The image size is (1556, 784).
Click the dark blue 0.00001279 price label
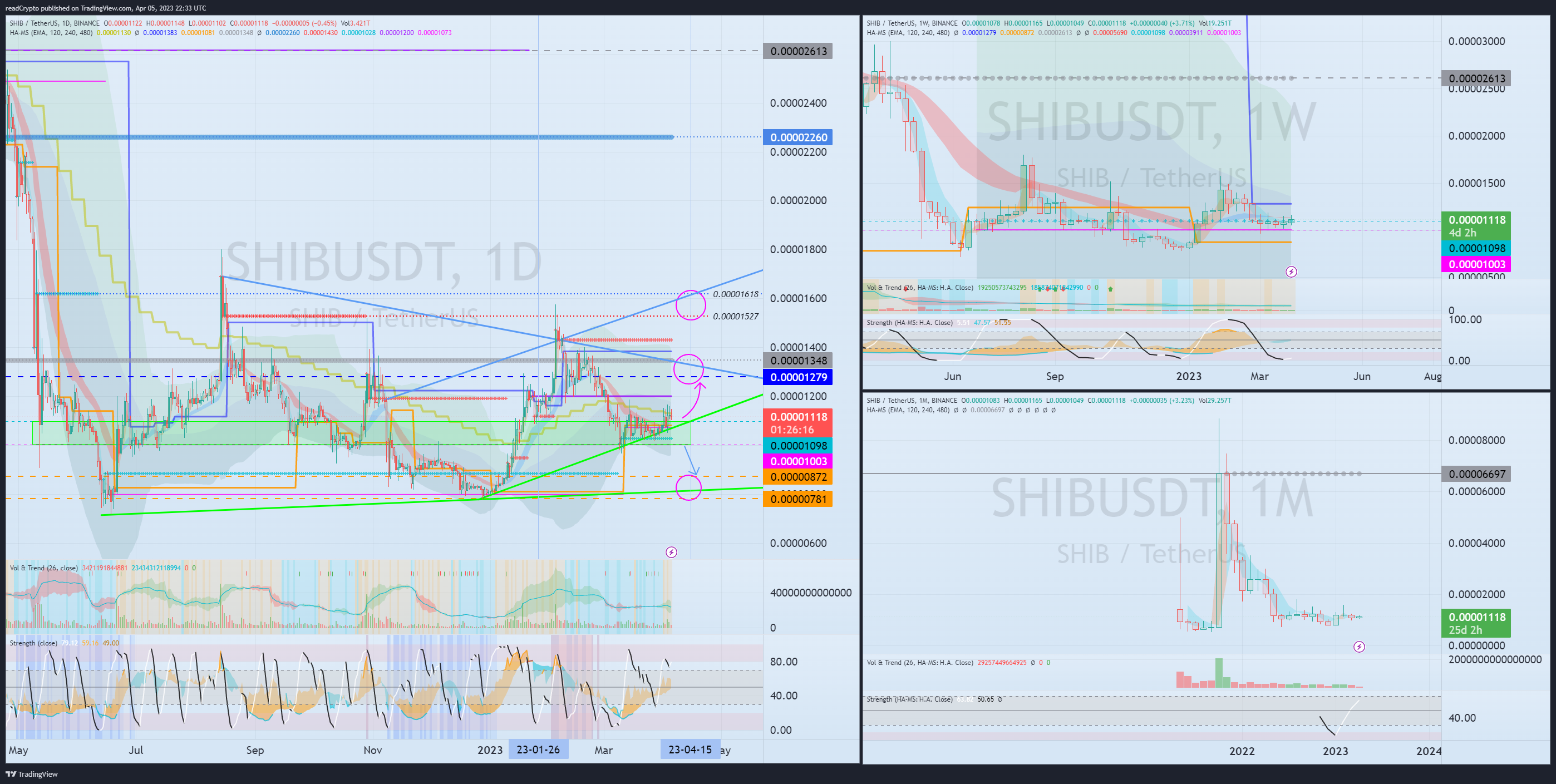point(798,377)
